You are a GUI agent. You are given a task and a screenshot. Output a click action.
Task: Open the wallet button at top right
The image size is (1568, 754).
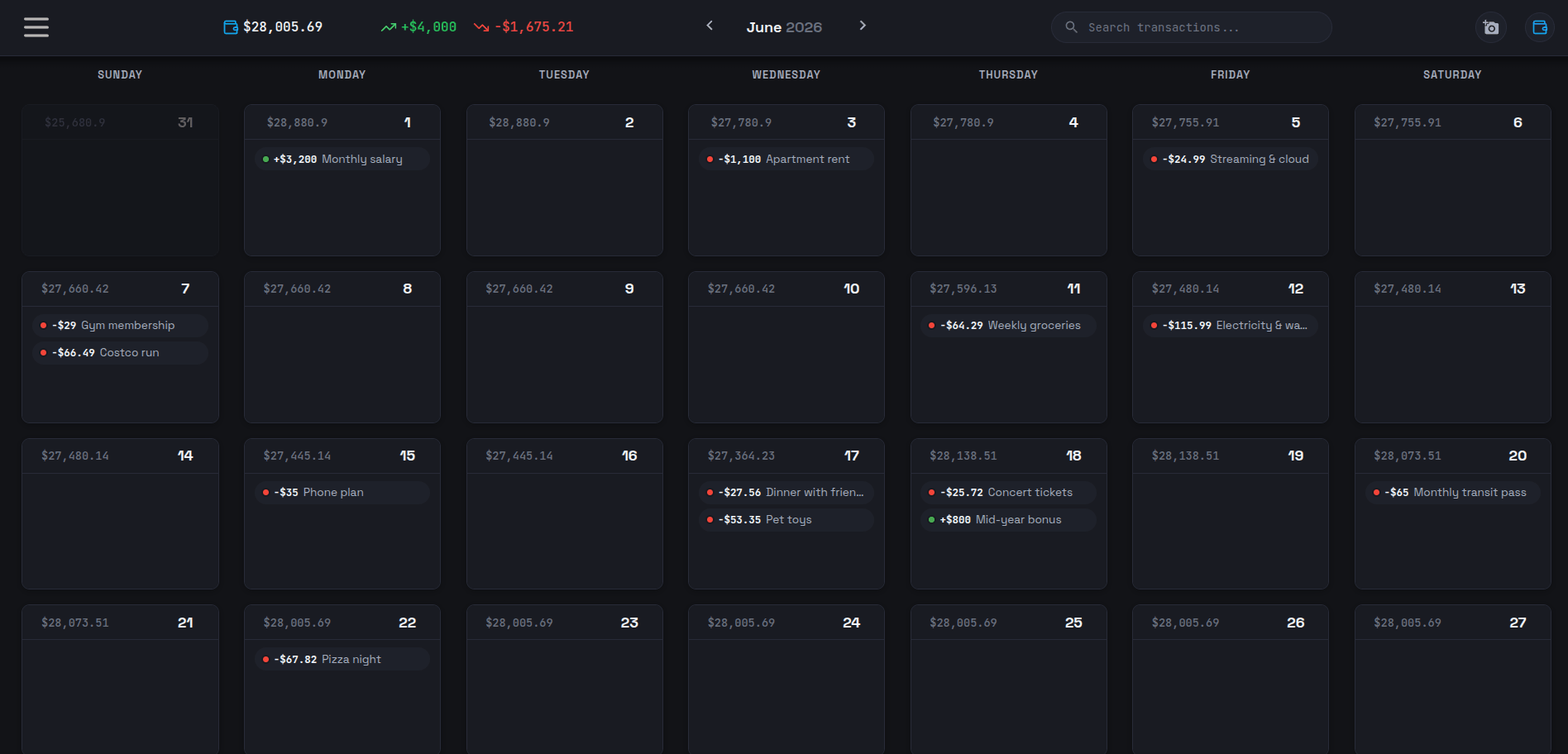point(1540,27)
